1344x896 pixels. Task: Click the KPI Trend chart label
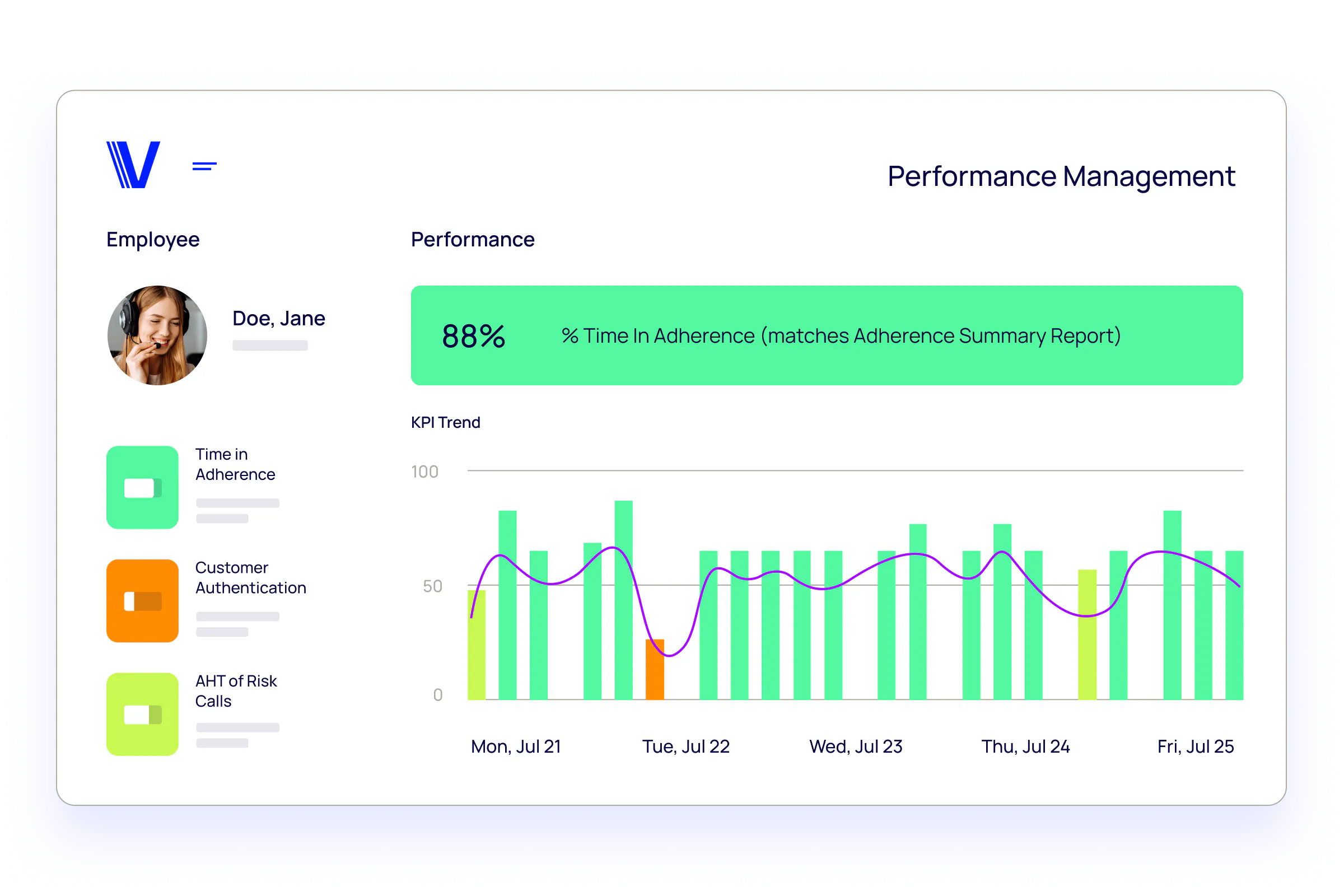click(x=446, y=422)
